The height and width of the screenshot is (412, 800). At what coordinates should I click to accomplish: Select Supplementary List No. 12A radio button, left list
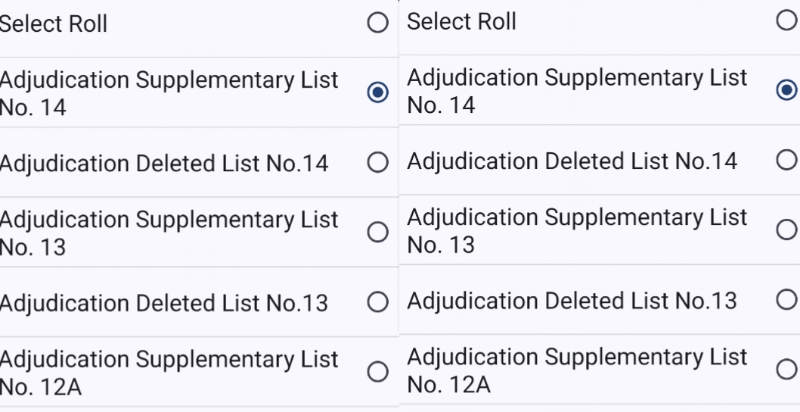coord(377,372)
